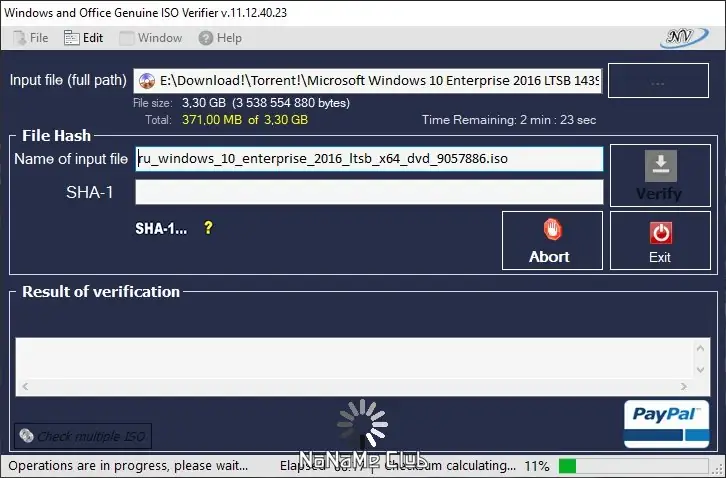The height and width of the screenshot is (478, 726).
Task: Click the disc icon in input file field
Action: 147,81
